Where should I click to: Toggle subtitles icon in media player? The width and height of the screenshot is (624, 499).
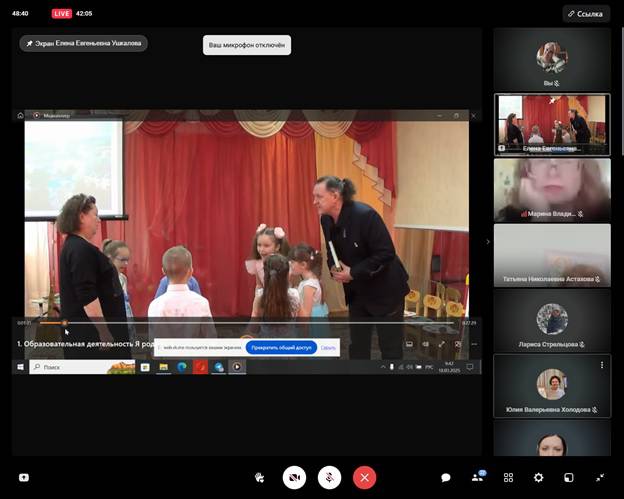[409, 344]
